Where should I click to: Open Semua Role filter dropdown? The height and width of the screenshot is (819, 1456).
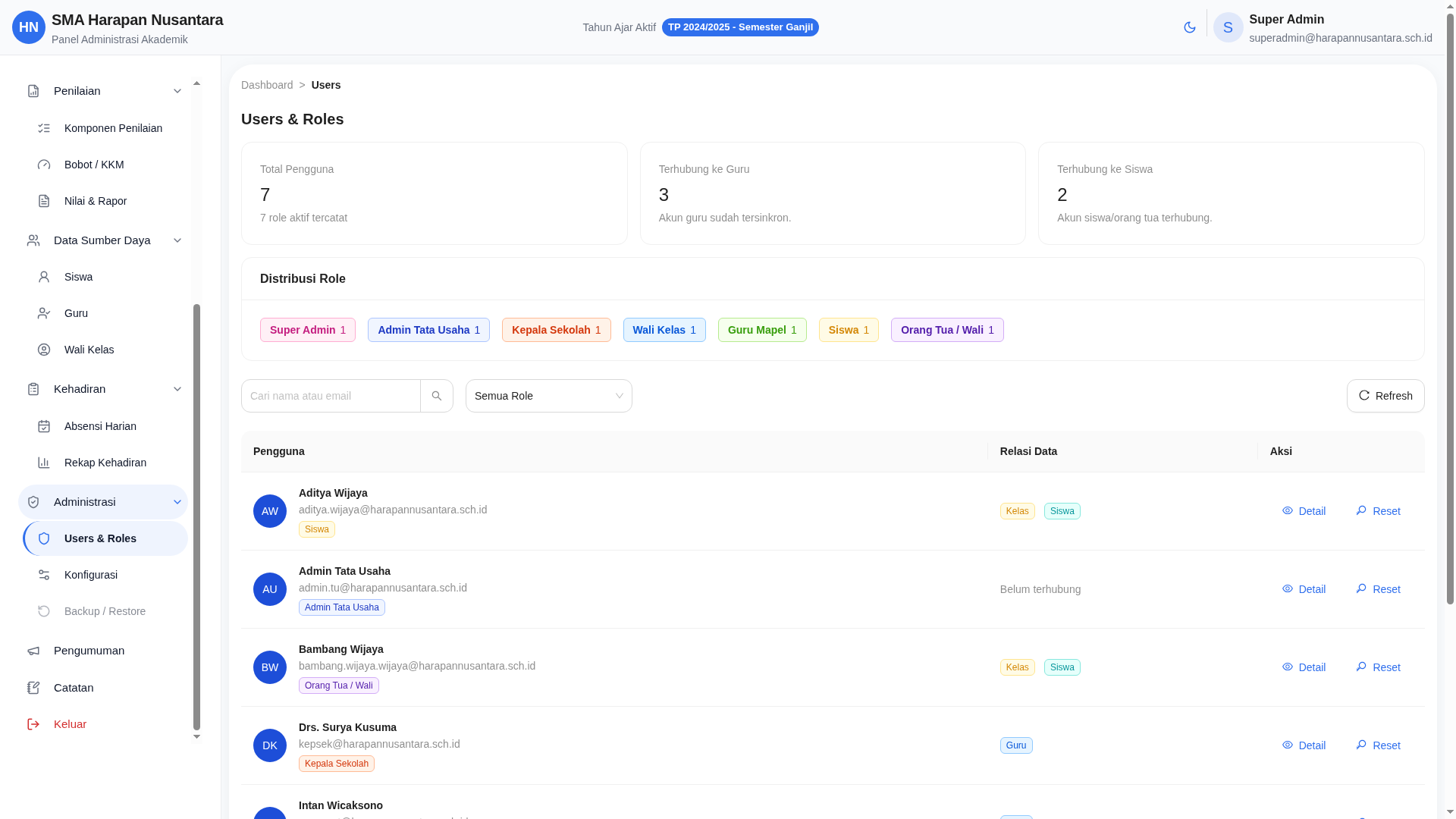pos(548,396)
